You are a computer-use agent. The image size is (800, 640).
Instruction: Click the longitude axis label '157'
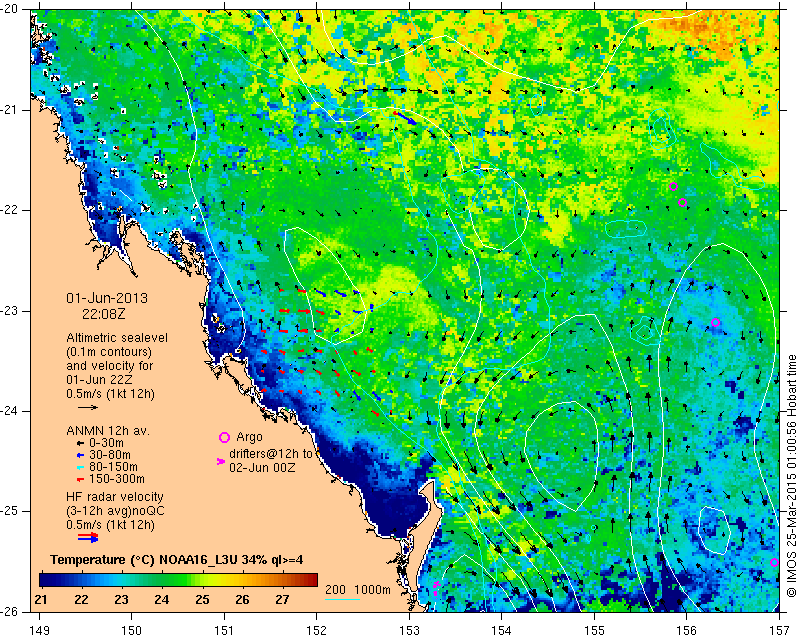coord(779,631)
